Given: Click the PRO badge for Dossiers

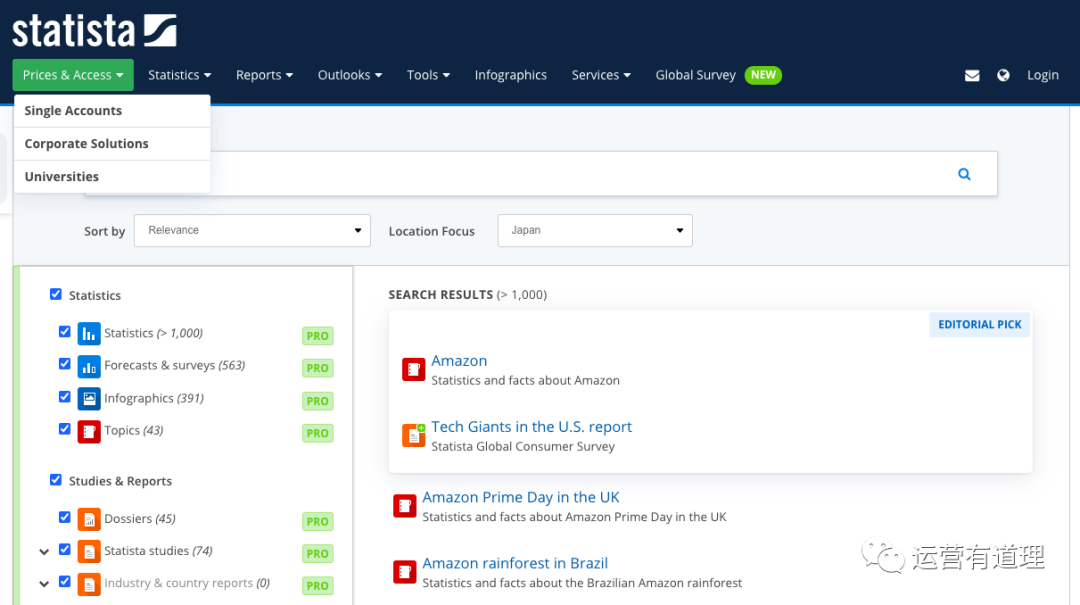Looking at the screenshot, I should click(x=318, y=522).
